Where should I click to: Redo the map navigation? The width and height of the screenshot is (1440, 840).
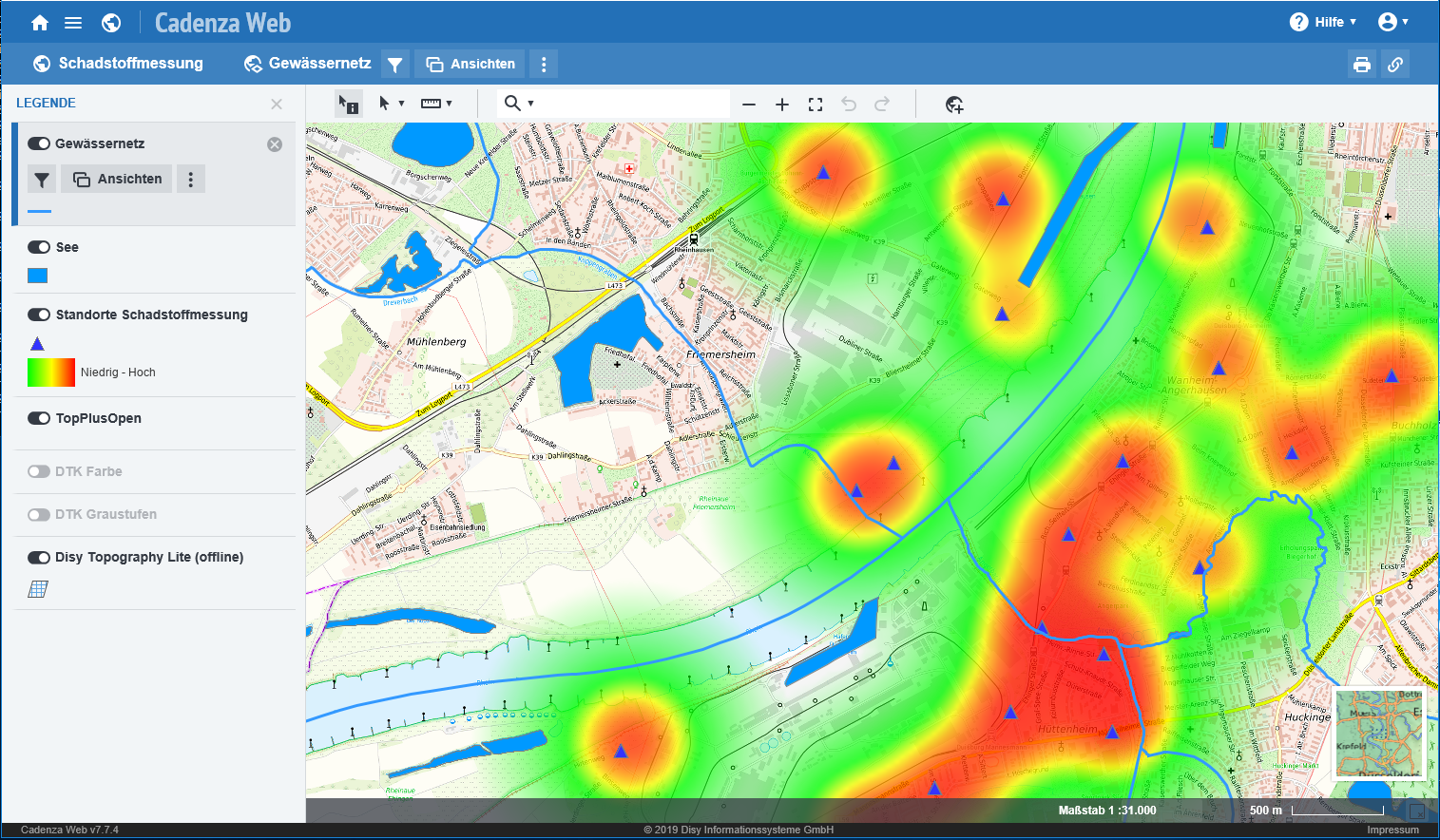point(882,105)
